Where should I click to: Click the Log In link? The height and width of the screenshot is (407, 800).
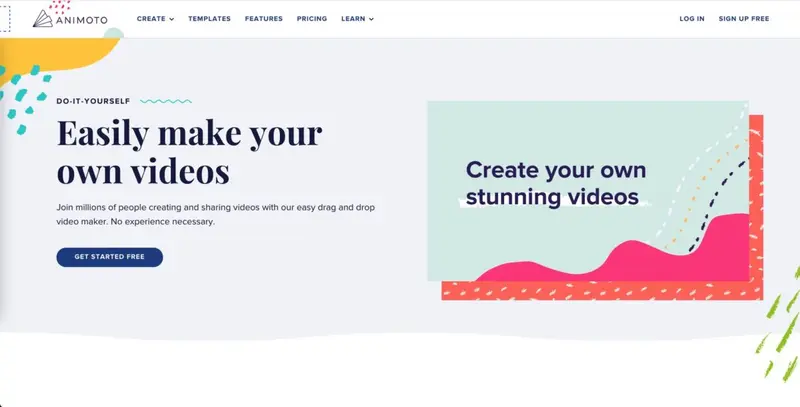point(692,19)
